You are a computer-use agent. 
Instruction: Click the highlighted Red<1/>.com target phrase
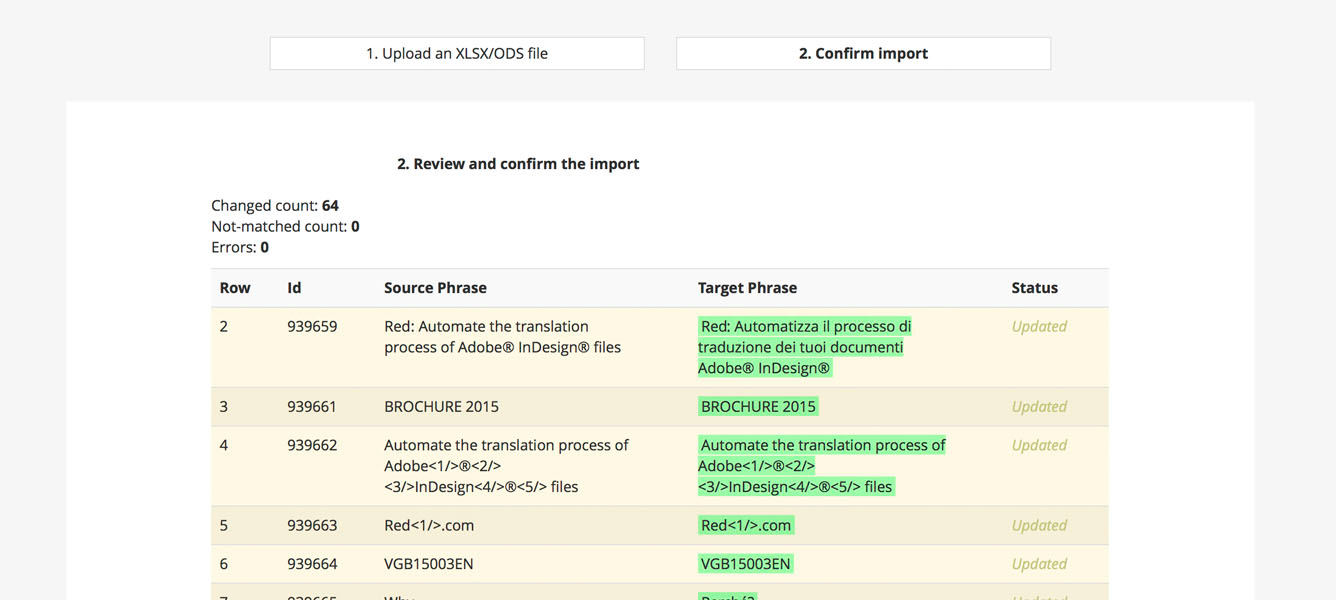[746, 526]
